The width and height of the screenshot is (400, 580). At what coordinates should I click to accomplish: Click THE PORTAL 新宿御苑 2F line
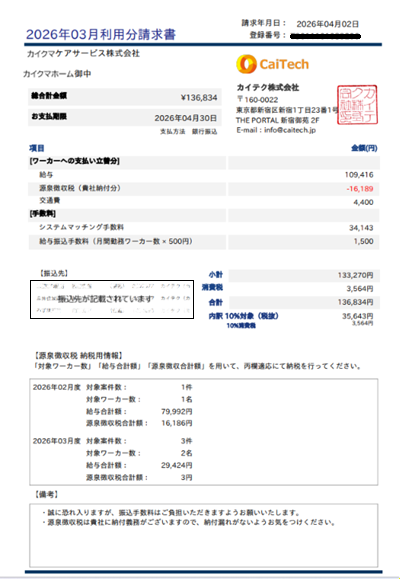(x=278, y=120)
